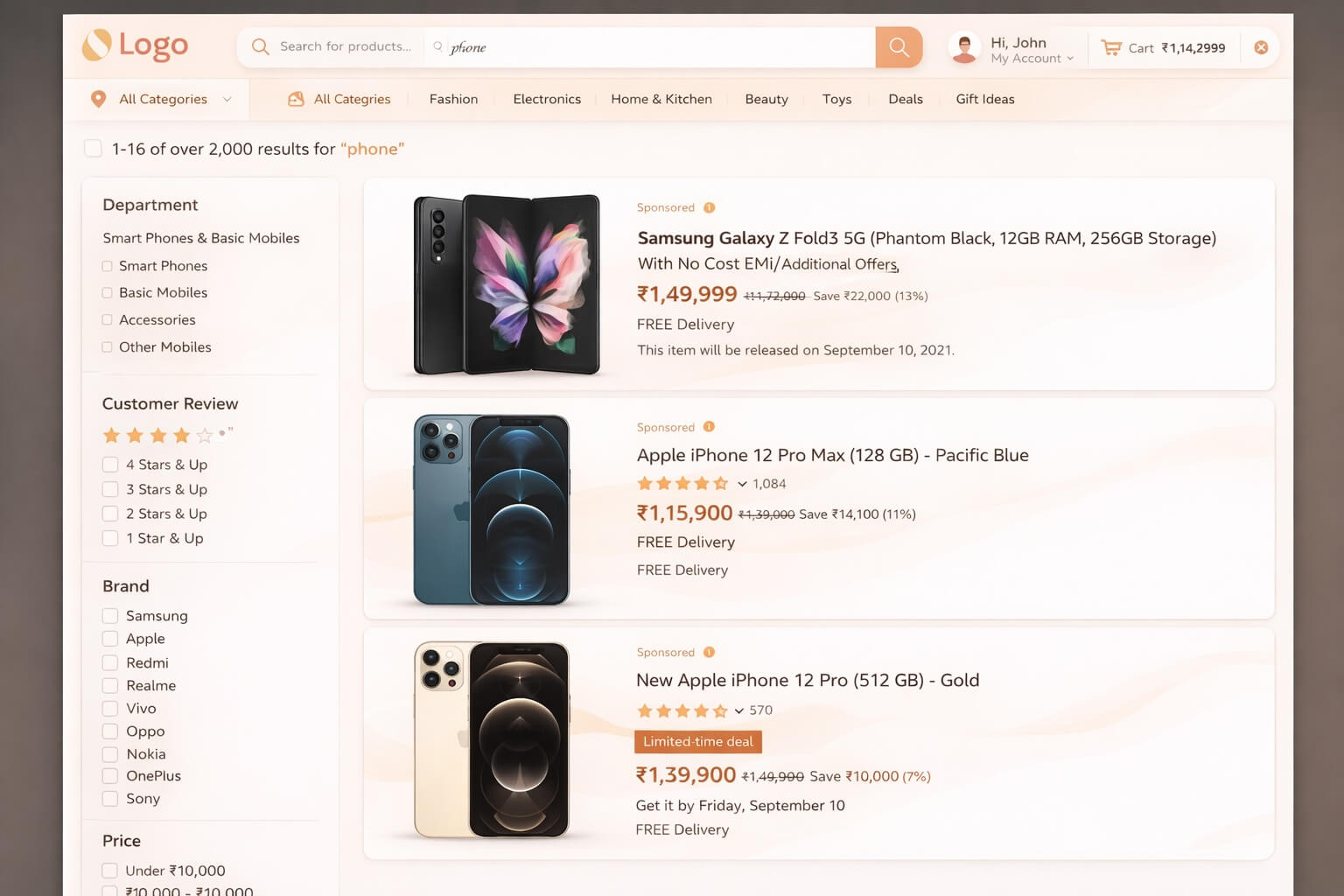The image size is (1344, 896).
Task: Click iPhone 12 Pro Max sponsored info icon
Action: [710, 427]
